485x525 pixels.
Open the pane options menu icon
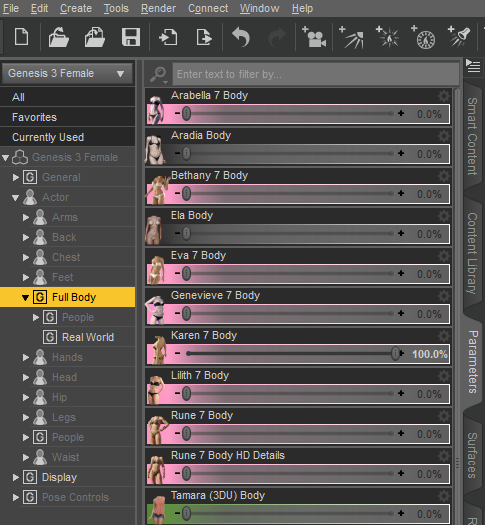tap(473, 66)
